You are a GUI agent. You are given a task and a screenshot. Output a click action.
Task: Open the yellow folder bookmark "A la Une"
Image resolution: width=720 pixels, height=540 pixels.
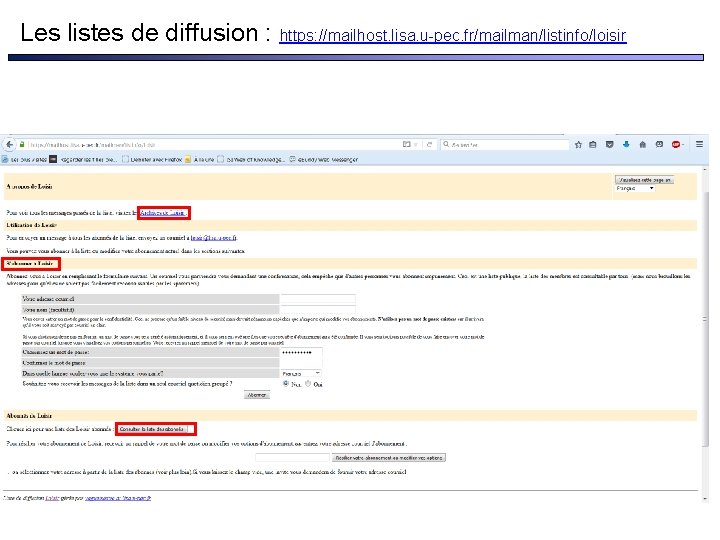(199, 159)
